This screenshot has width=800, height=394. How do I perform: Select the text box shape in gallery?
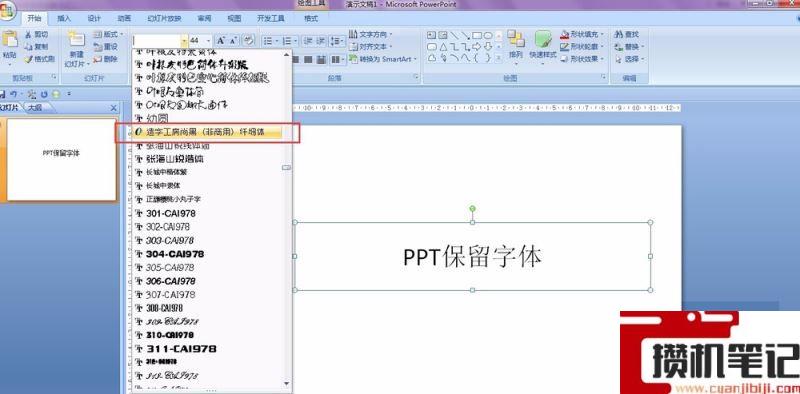tap(431, 35)
